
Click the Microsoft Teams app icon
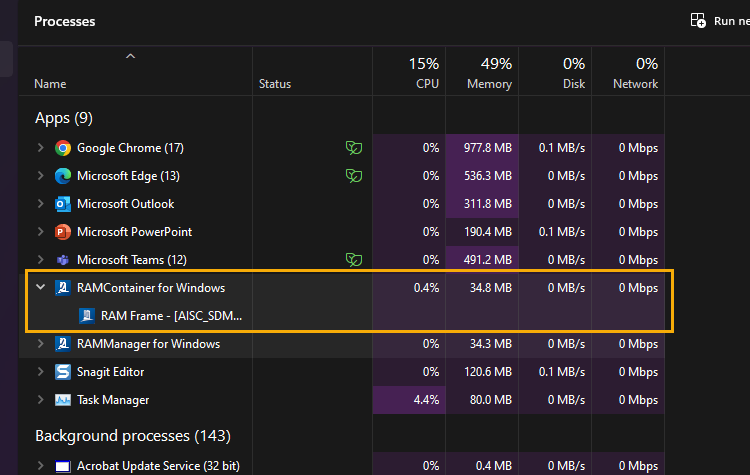[x=63, y=260]
